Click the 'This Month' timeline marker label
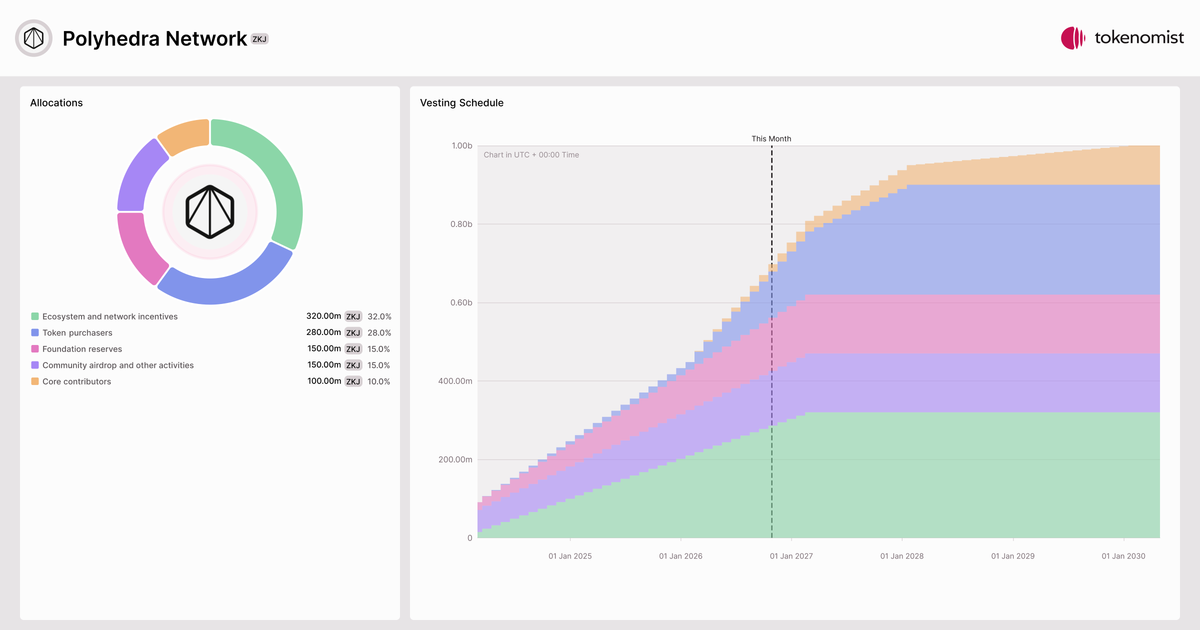This screenshot has height=630, width=1200. pyautogui.click(x=771, y=139)
